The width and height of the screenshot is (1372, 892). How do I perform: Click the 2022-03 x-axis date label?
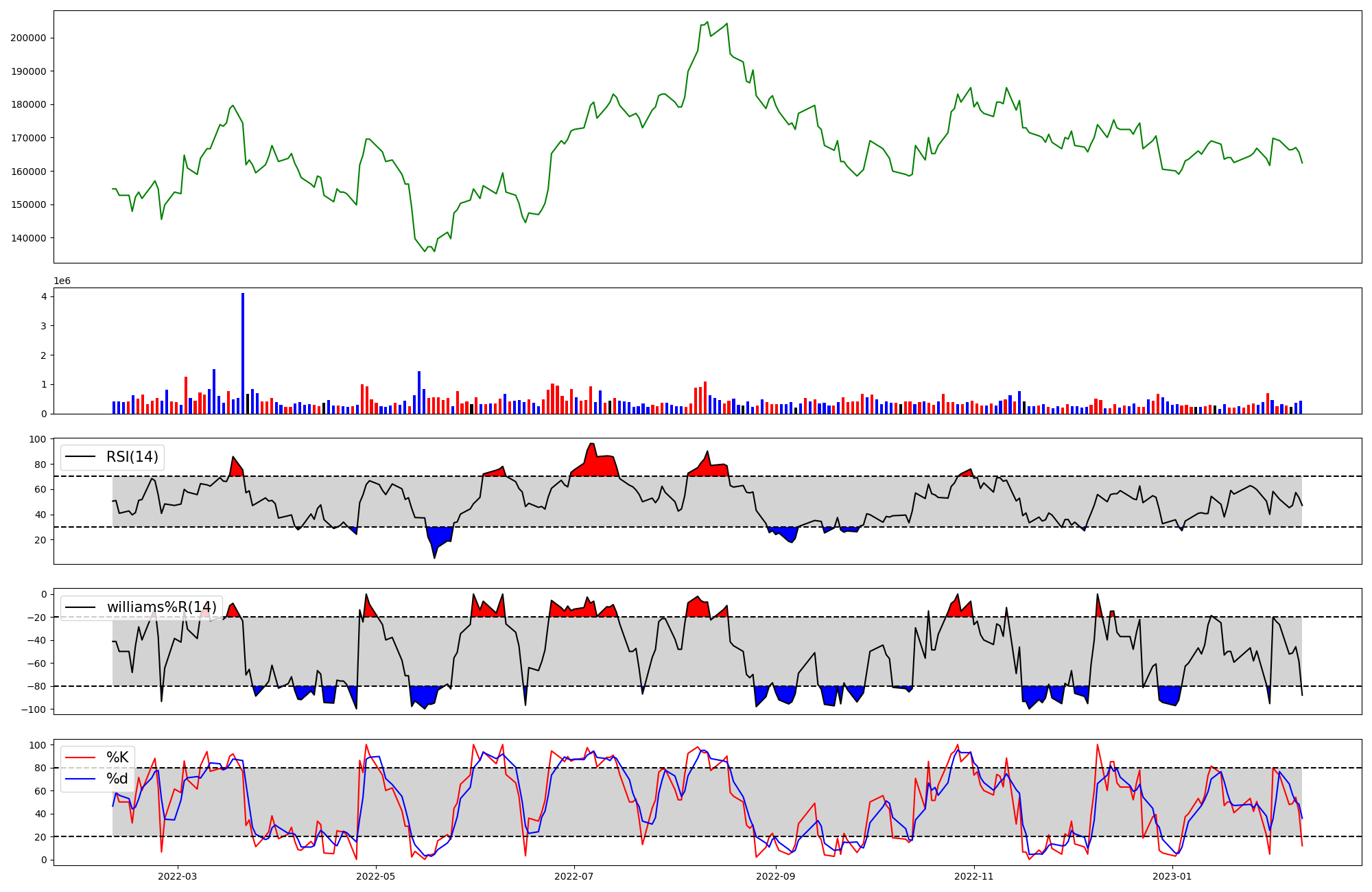click(x=177, y=876)
